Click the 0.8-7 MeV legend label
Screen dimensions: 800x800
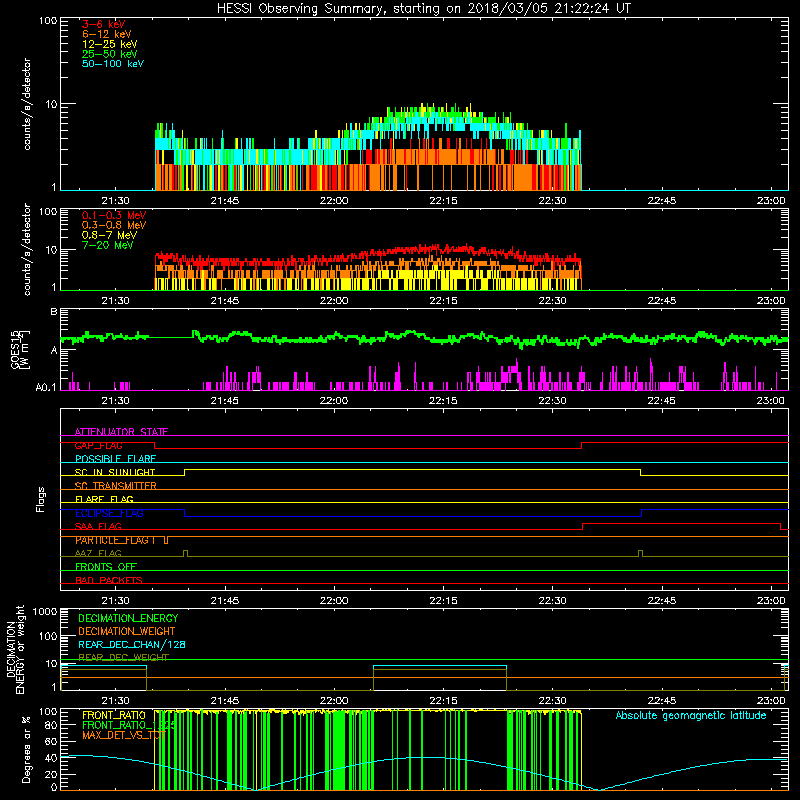pyautogui.click(x=109, y=236)
